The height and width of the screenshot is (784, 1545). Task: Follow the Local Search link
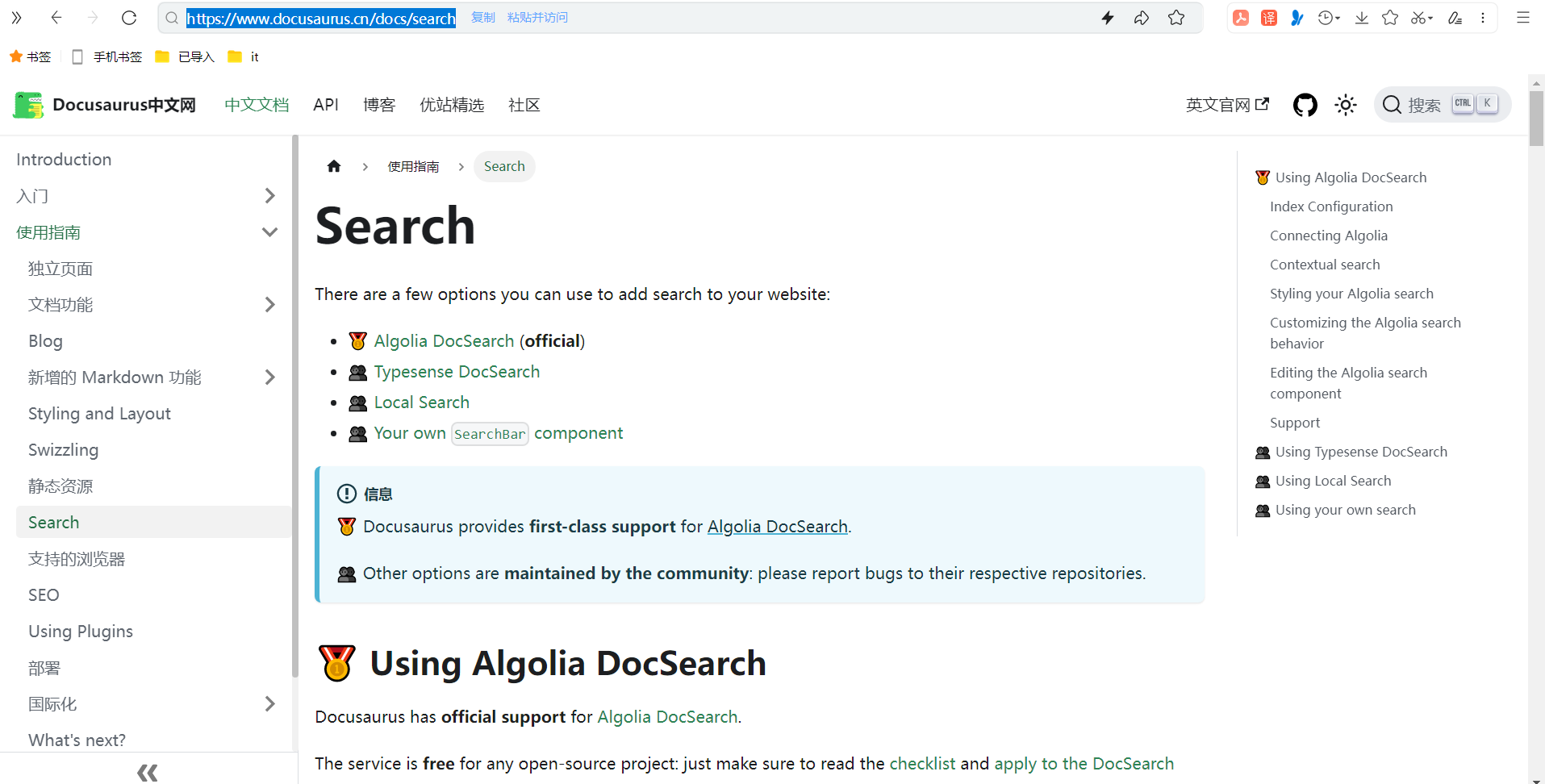421,402
